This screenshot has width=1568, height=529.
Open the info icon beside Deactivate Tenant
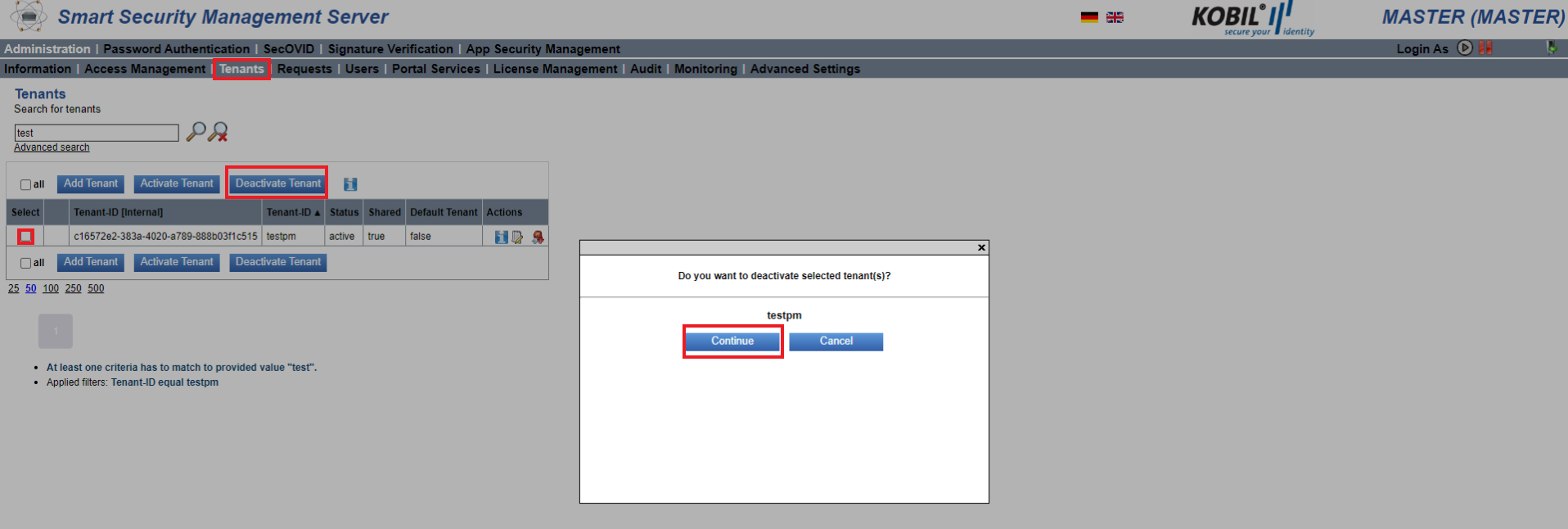click(350, 184)
